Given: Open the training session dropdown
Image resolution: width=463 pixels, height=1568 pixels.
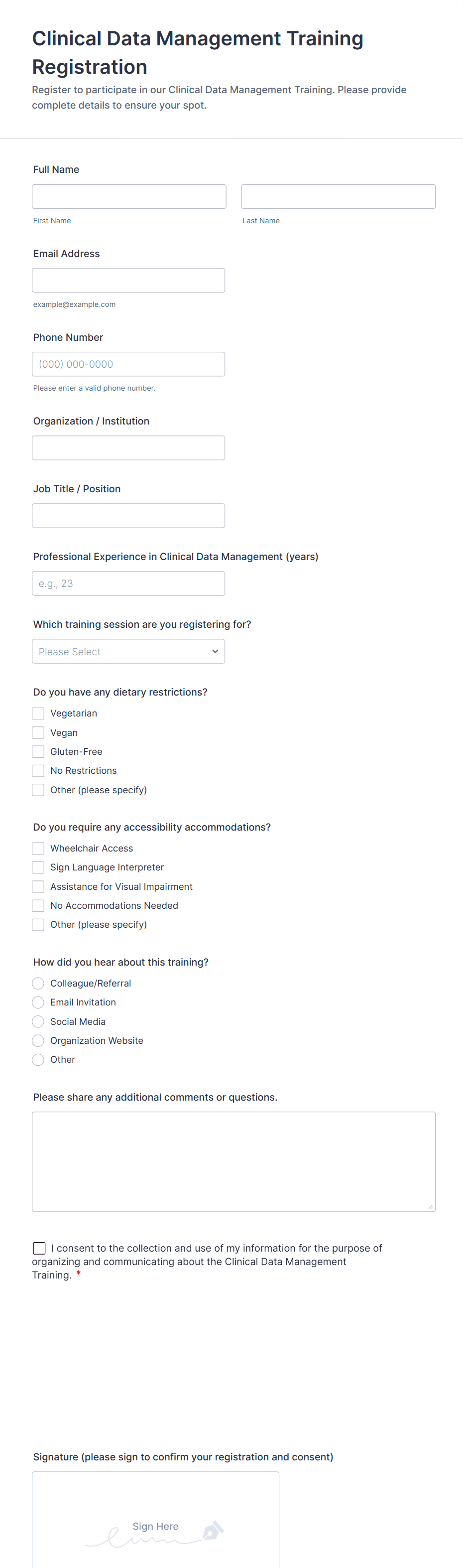Looking at the screenshot, I should click(128, 651).
